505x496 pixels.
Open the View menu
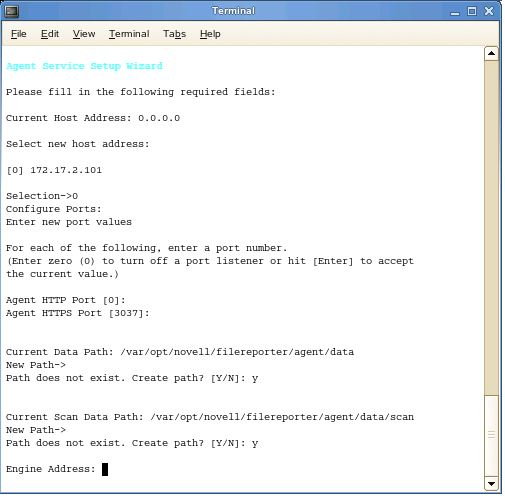pos(84,34)
